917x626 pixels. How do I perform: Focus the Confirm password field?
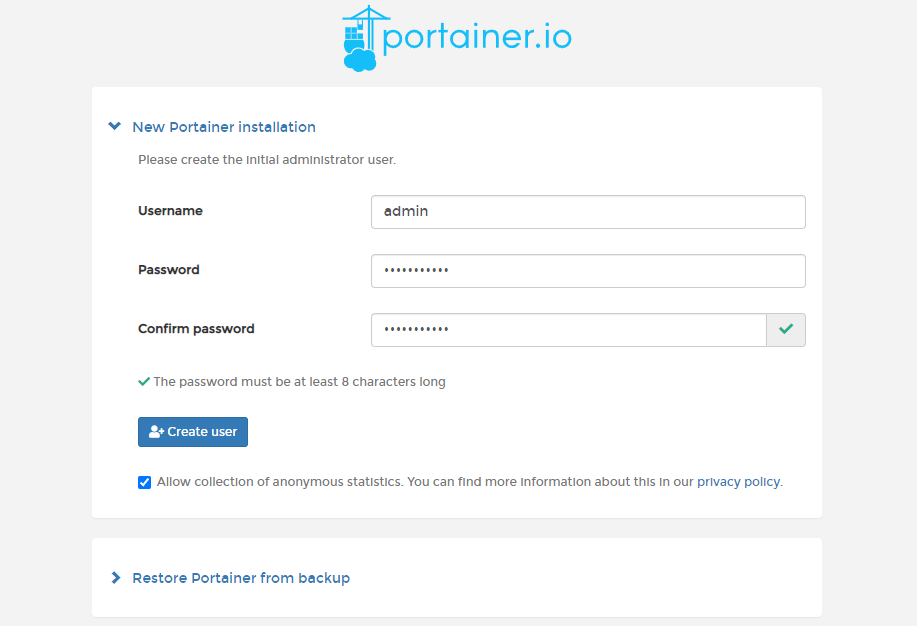569,330
